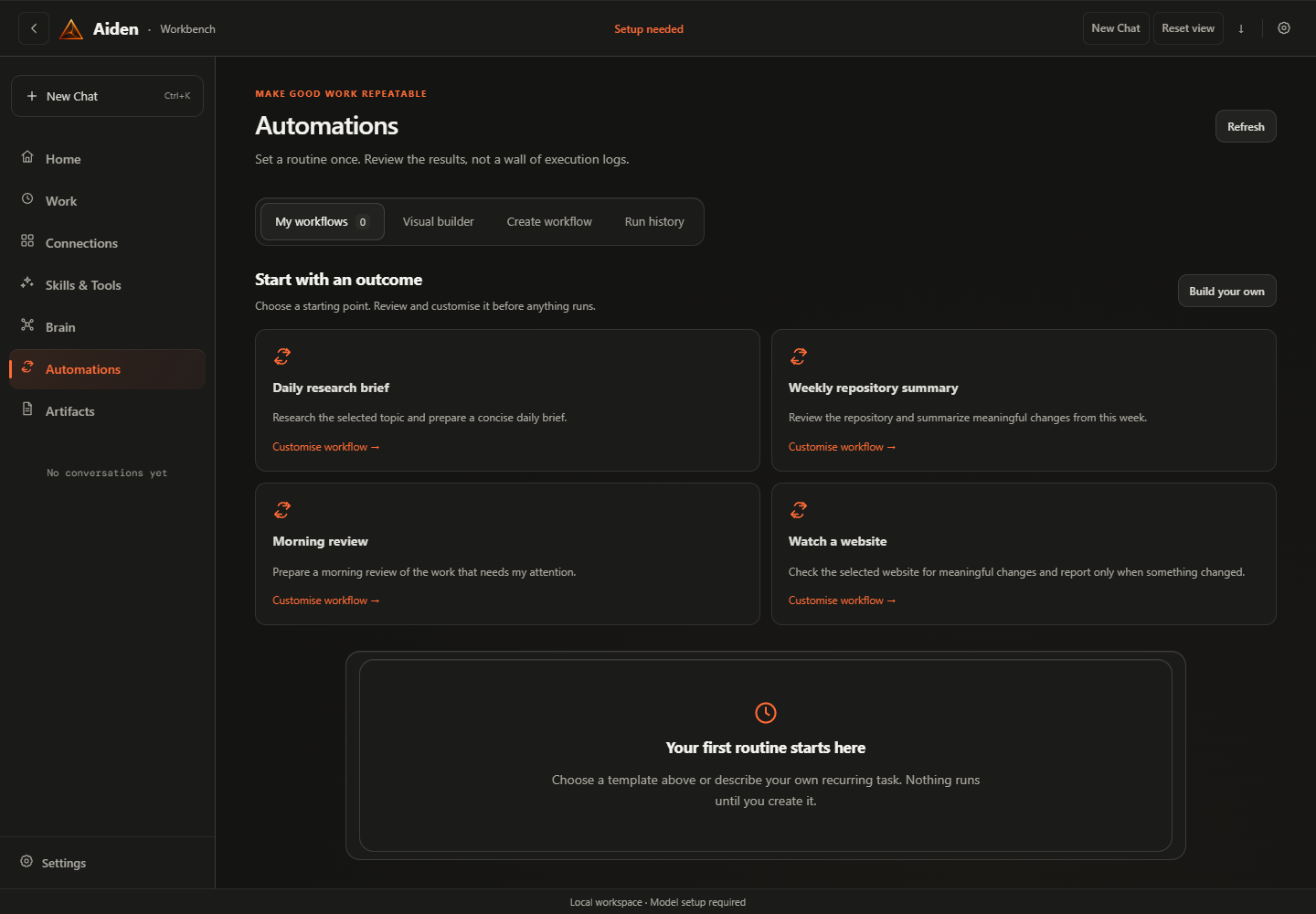The image size is (1316, 914).
Task: Click the loop icon on Watch a website card
Action: [799, 510]
